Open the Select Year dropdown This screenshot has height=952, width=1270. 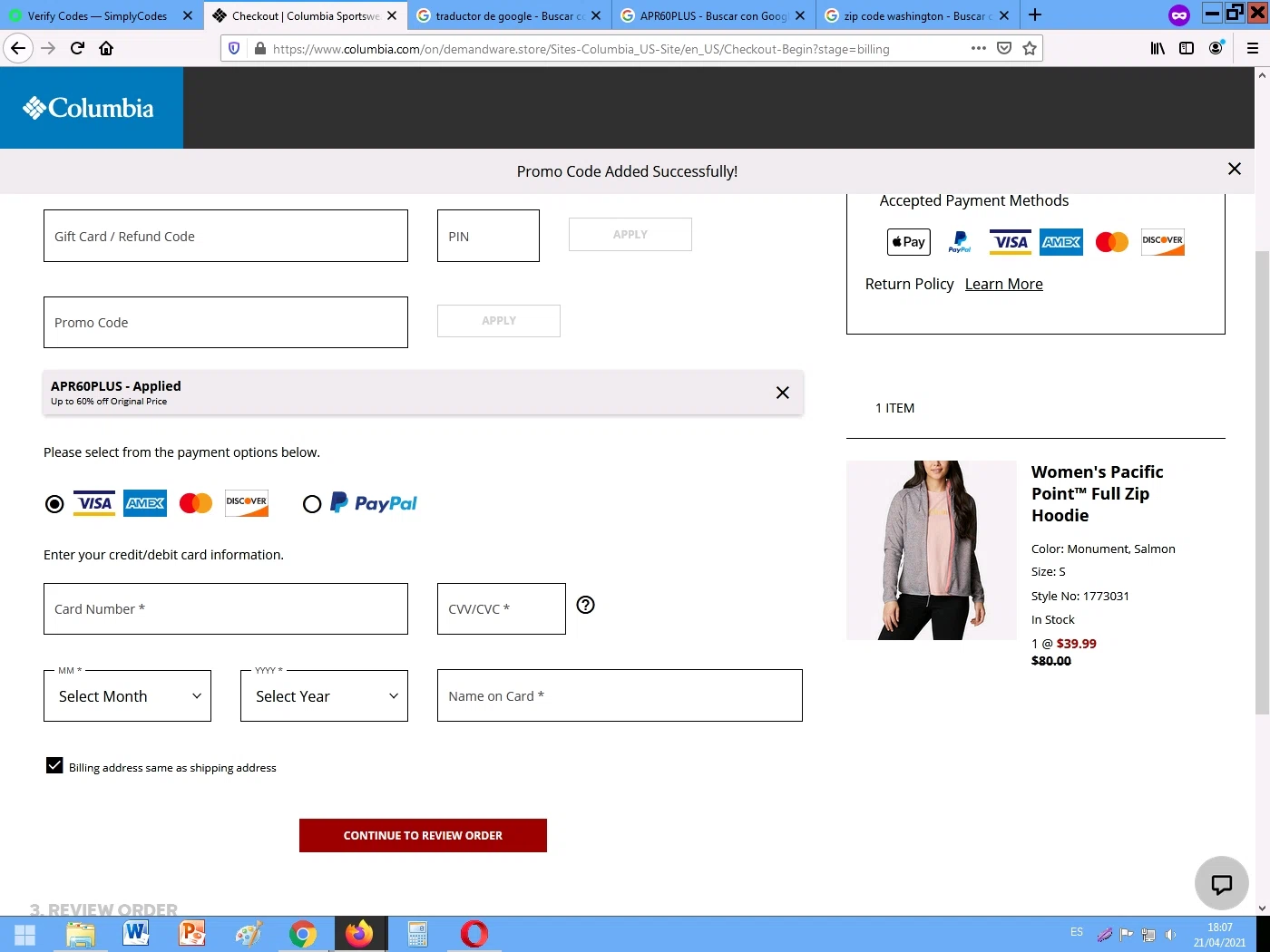(x=324, y=696)
